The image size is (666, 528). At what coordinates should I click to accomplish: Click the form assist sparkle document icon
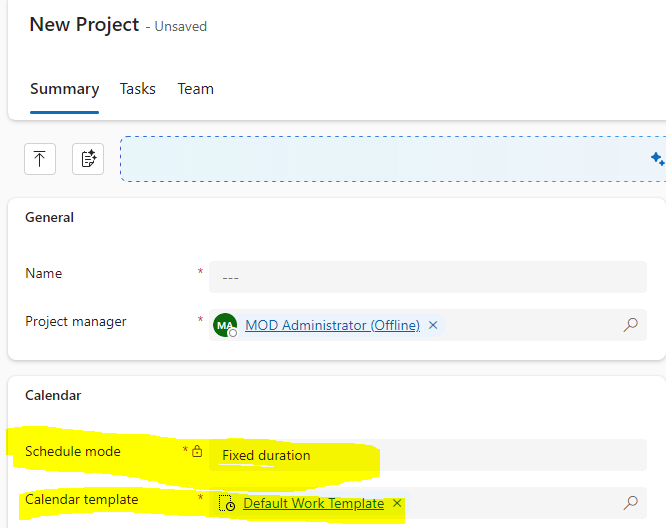click(88, 159)
